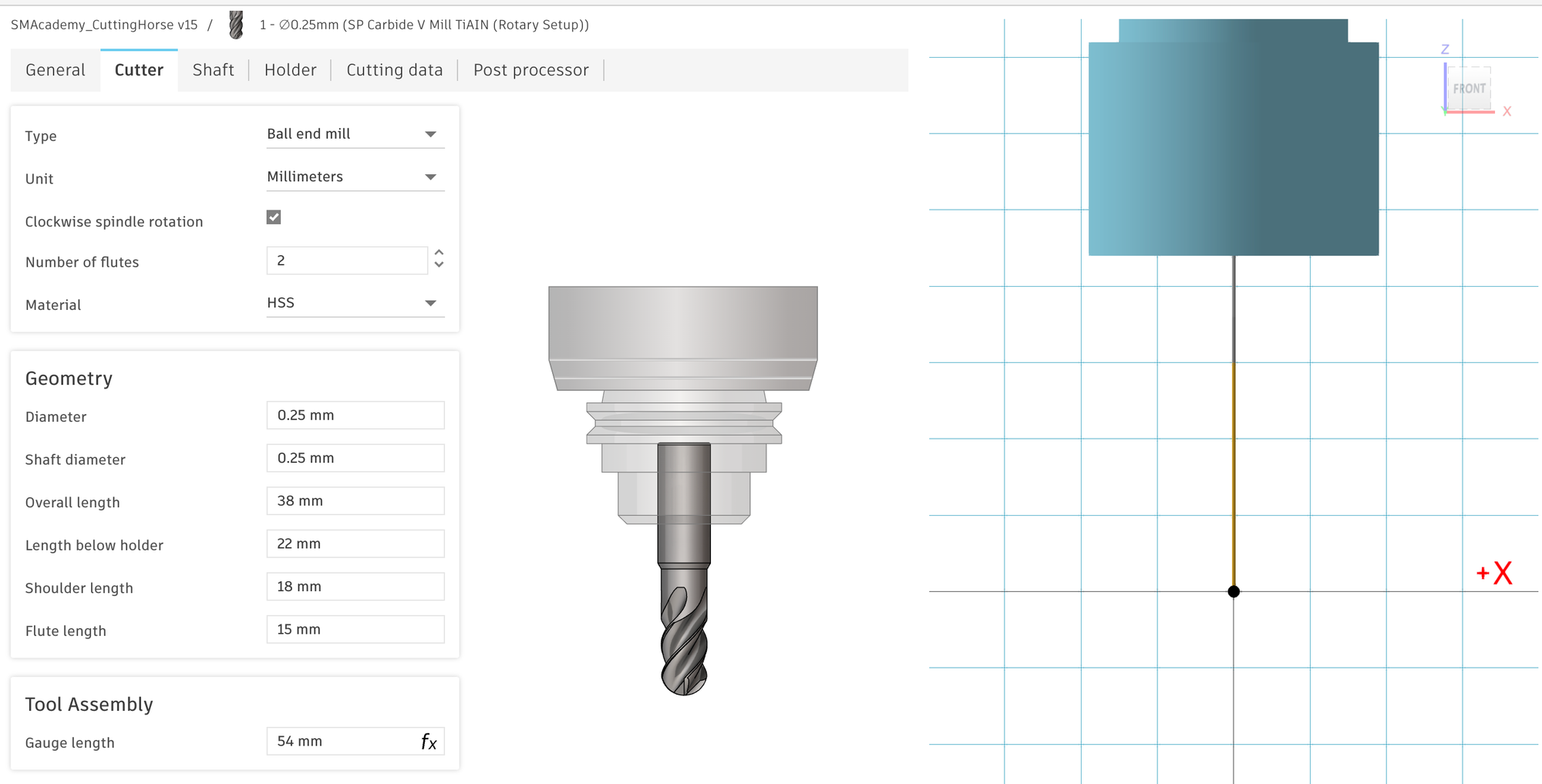Open the Cutting data tab

394,70
